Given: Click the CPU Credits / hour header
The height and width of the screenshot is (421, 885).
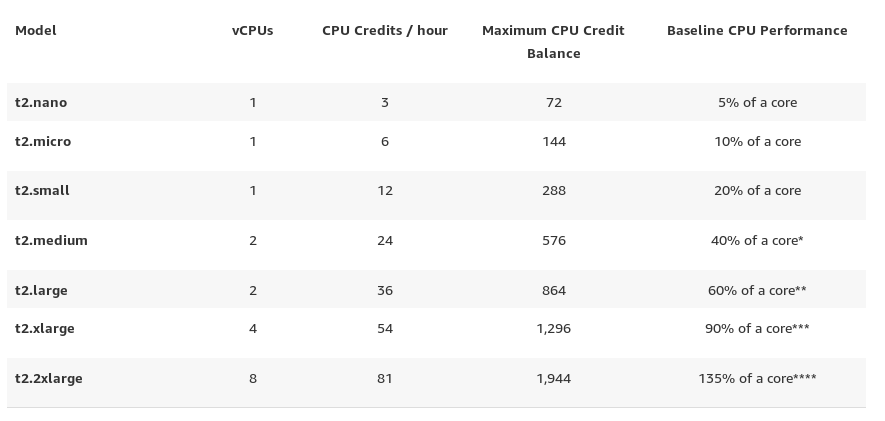Looking at the screenshot, I should [x=385, y=30].
